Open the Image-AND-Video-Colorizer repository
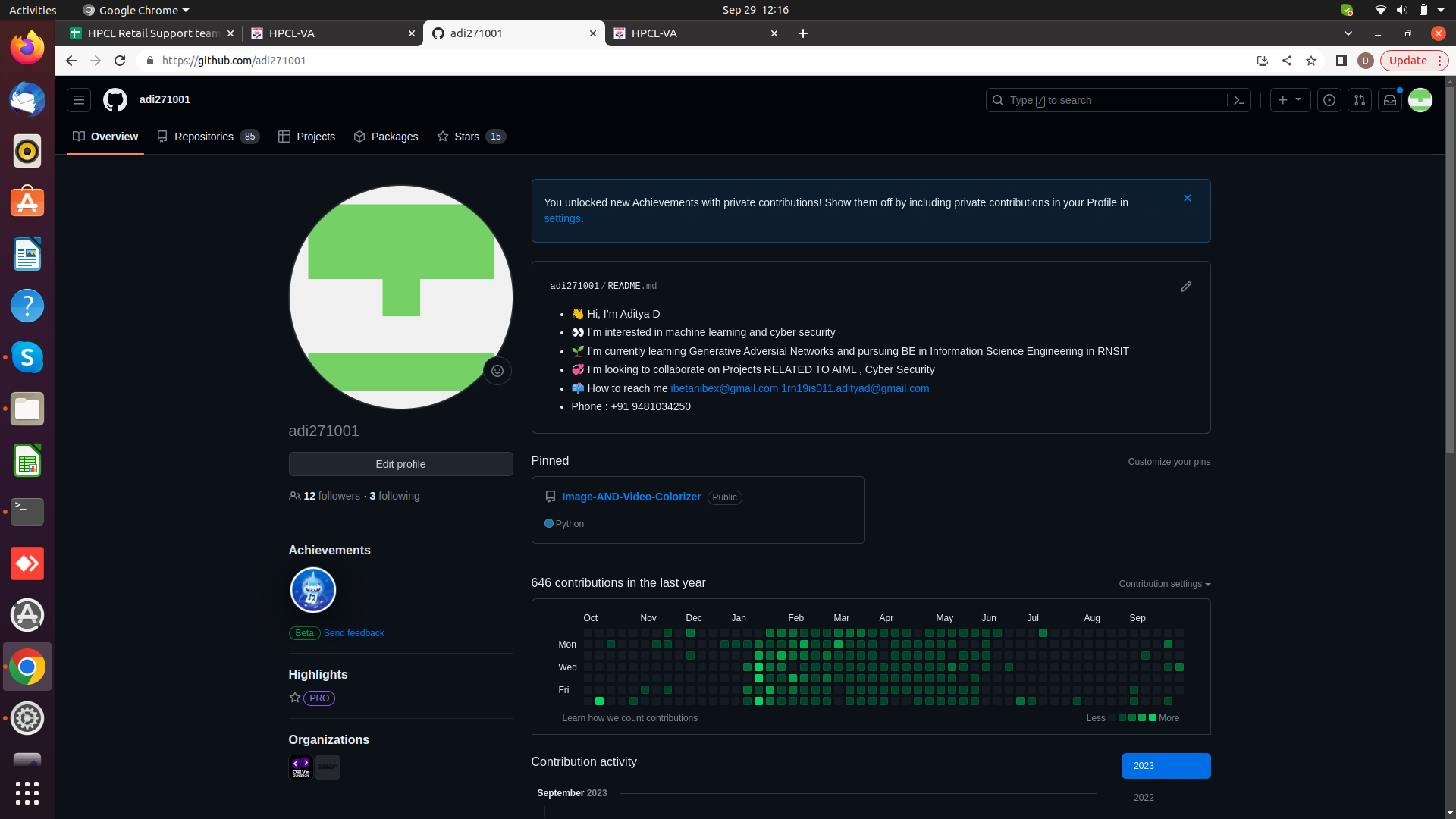Viewport: 1456px width, 819px height. [x=631, y=497]
